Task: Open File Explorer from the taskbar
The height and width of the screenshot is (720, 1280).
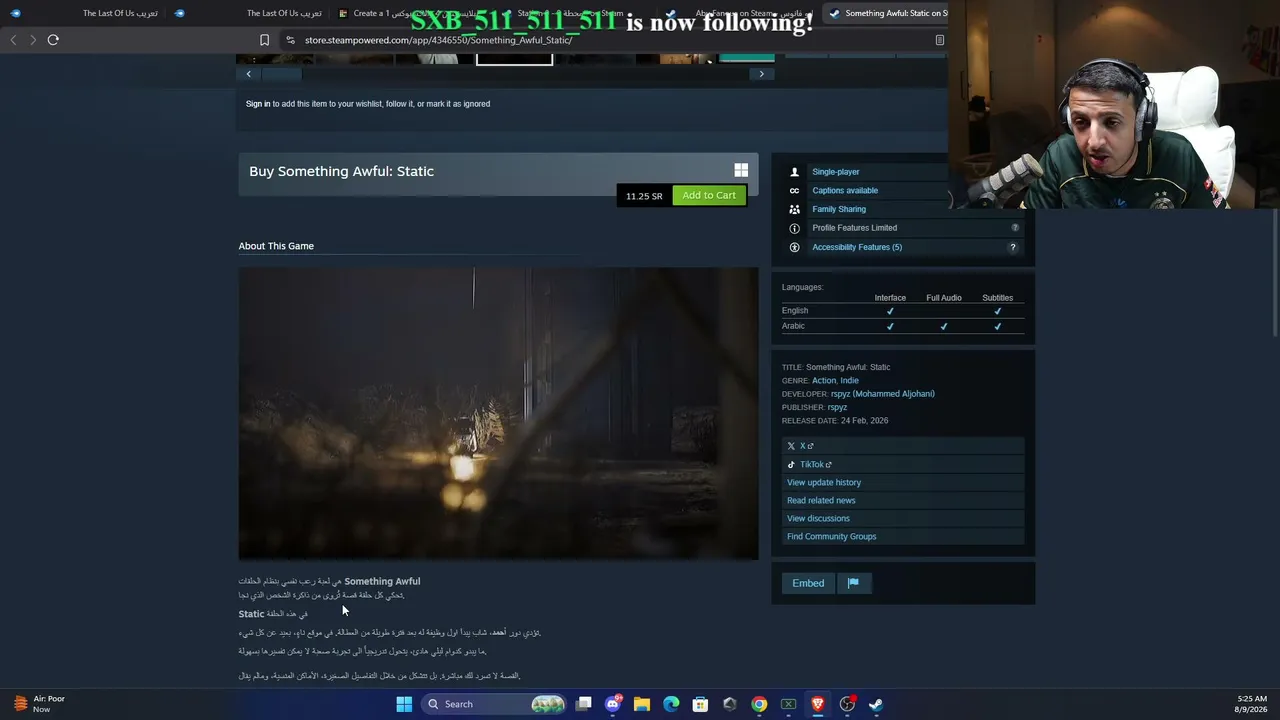Action: point(642,704)
